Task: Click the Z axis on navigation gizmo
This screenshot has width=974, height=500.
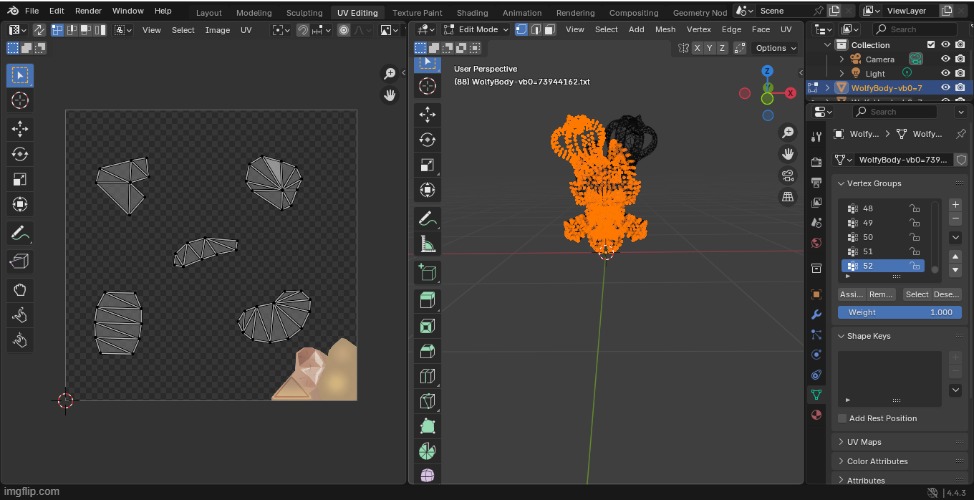Action: coord(767,71)
